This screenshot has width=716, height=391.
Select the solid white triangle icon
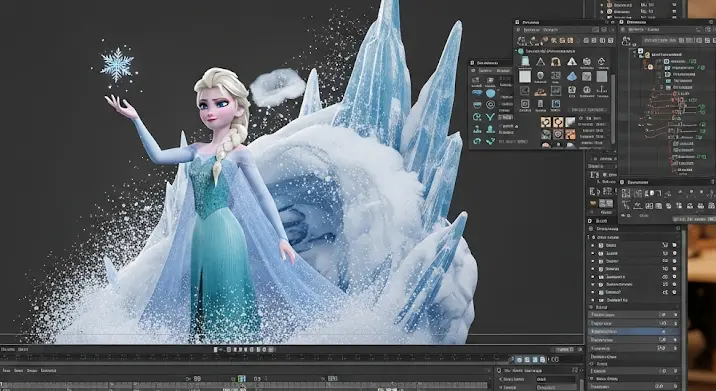(572, 61)
